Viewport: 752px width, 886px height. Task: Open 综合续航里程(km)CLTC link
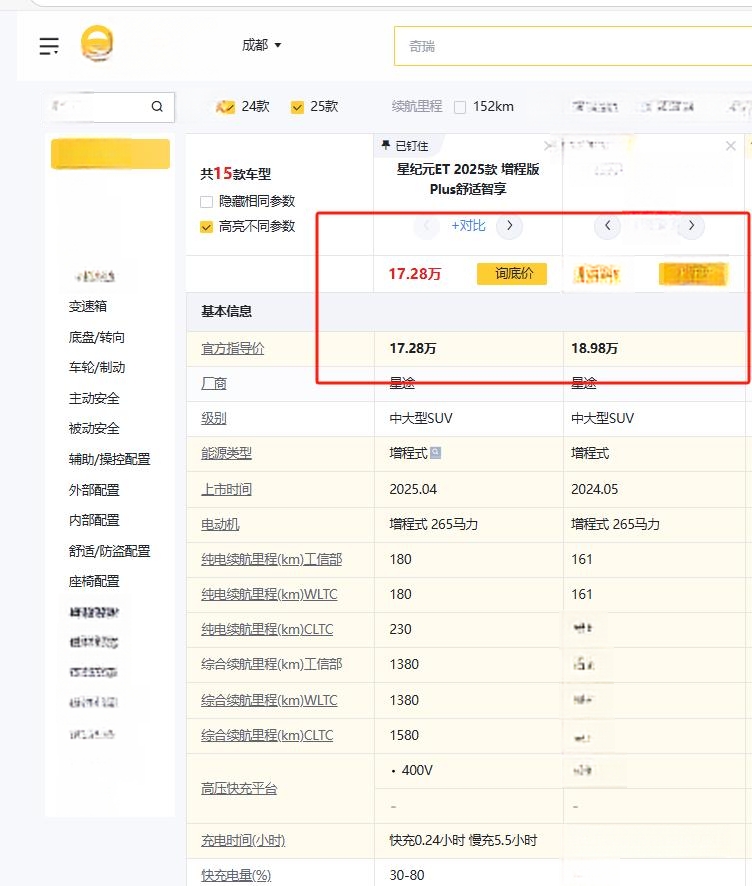tap(267, 736)
